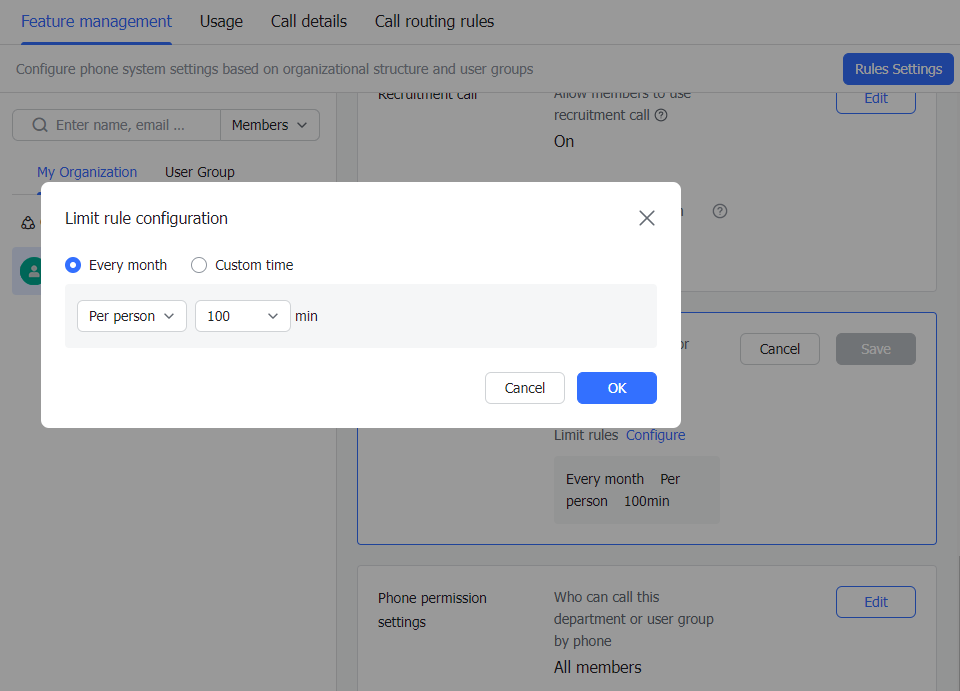Click the search magnifier icon
The height and width of the screenshot is (691, 960).
[38, 124]
